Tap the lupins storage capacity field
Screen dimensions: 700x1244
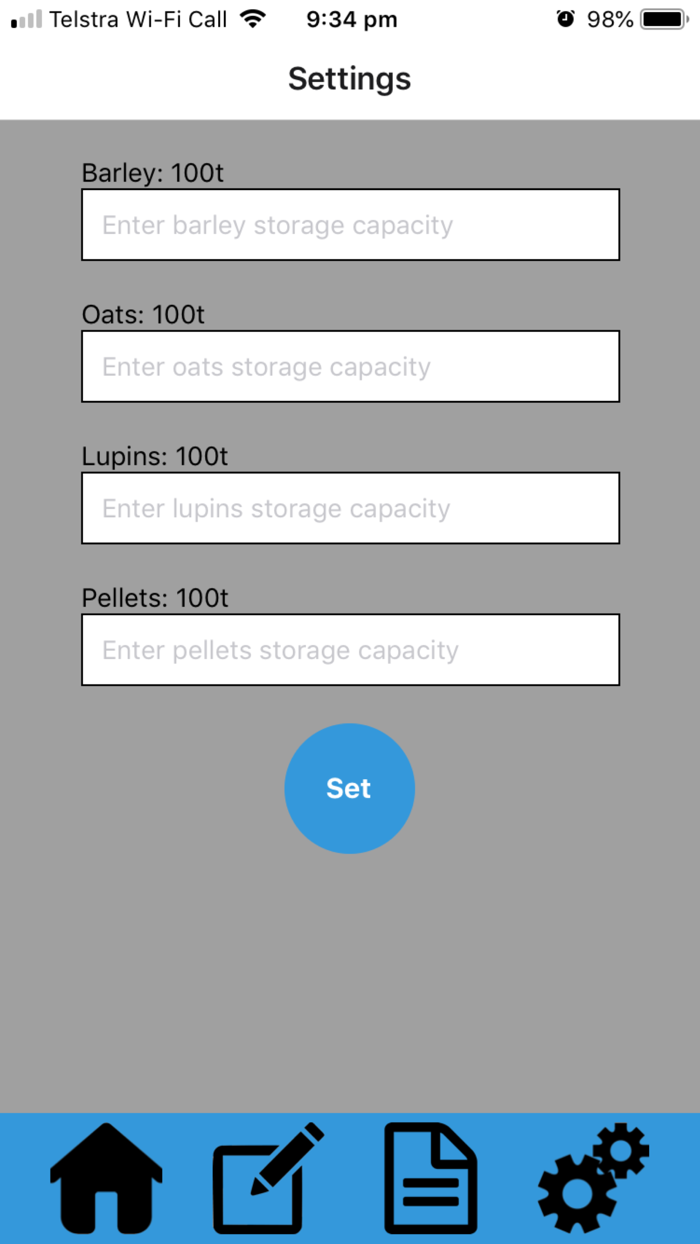(350, 508)
